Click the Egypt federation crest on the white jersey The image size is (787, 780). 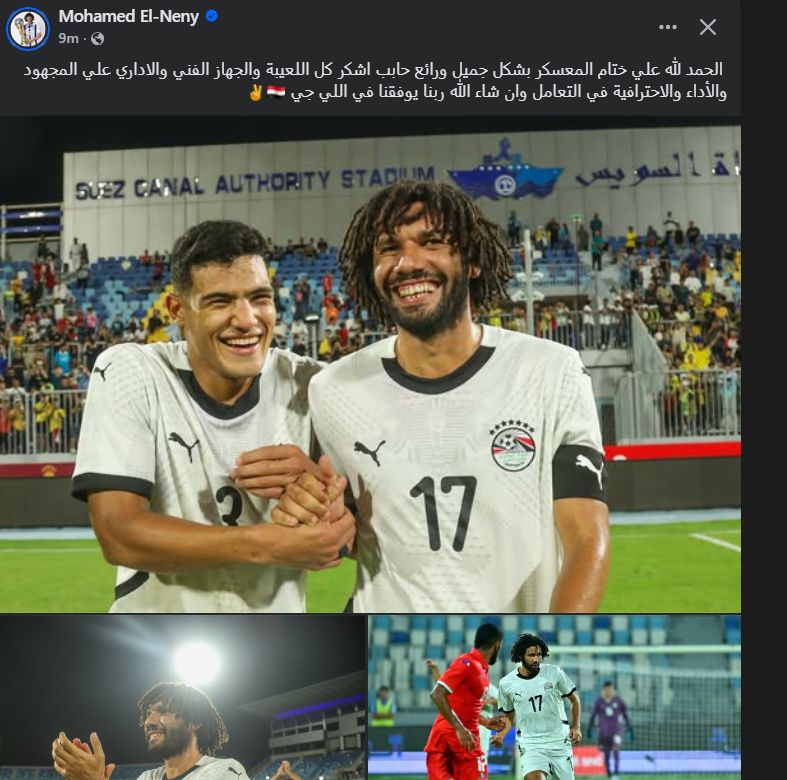click(x=513, y=445)
